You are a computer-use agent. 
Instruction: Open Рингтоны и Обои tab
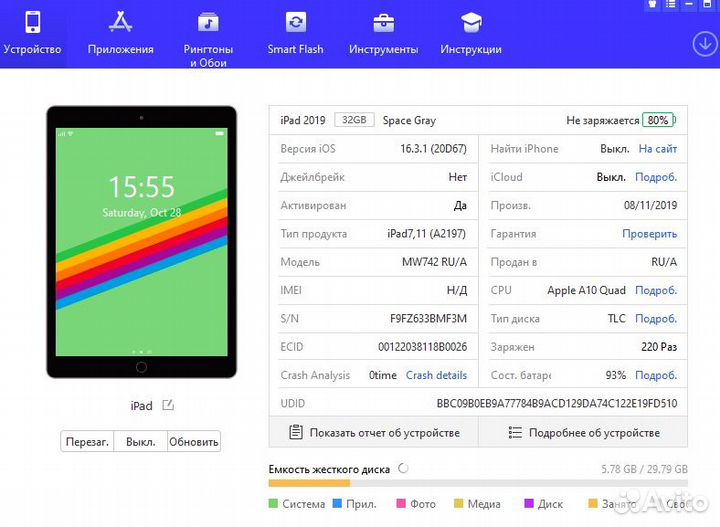click(x=208, y=40)
